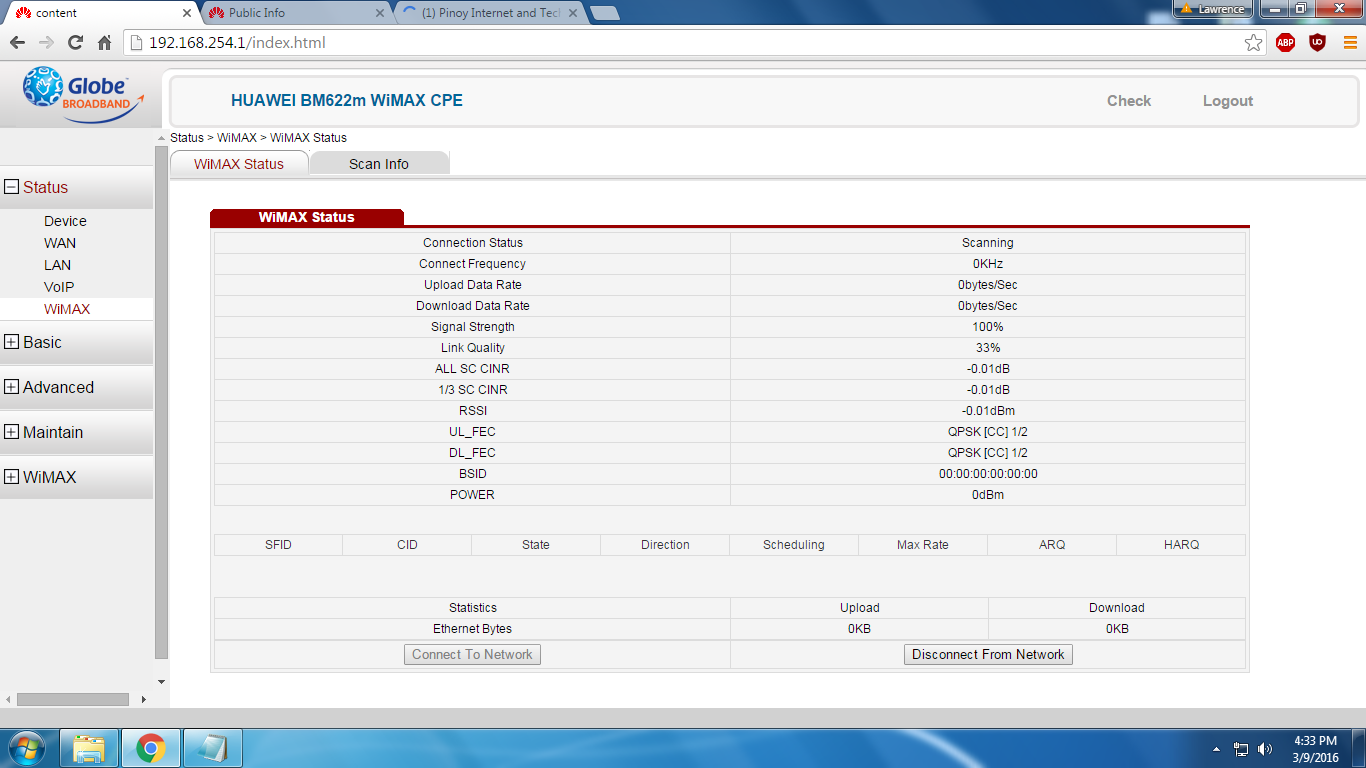Screen dimensions: 1366x768
Task: Open the network tray icon
Action: 1241,749
